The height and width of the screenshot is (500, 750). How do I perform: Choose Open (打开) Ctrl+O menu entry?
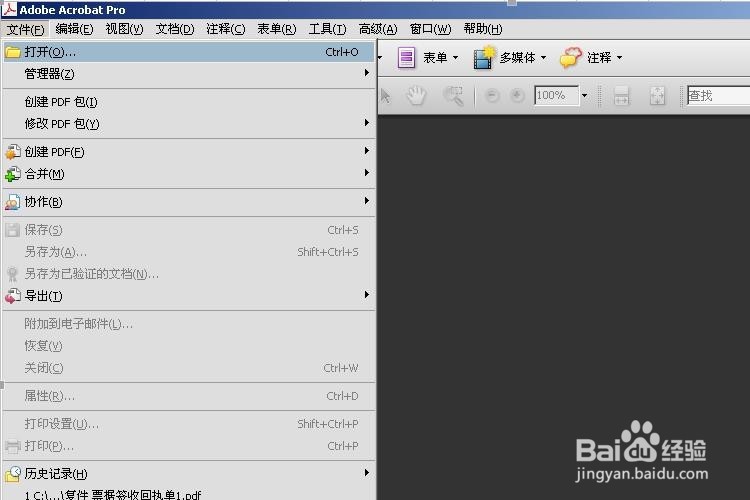[x=188, y=52]
